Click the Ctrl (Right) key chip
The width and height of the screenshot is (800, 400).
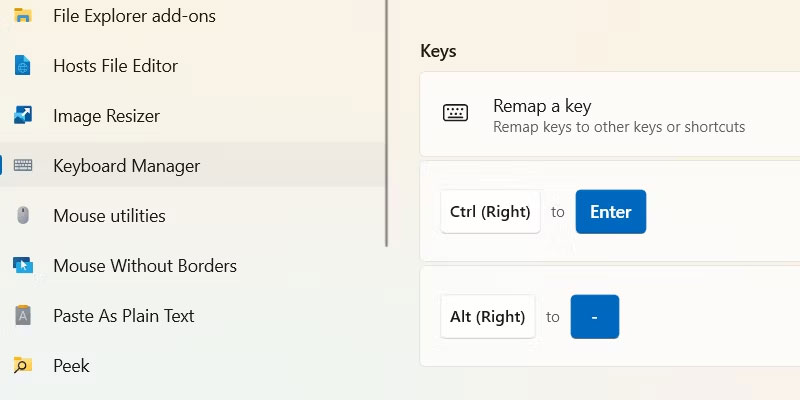point(490,212)
